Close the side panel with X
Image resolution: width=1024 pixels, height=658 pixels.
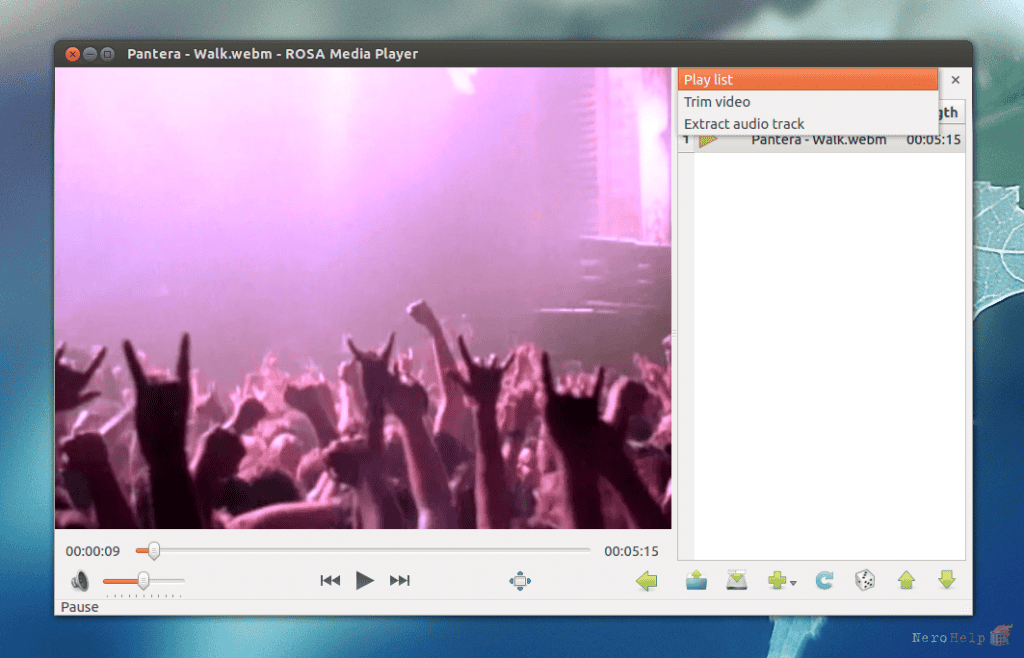[x=955, y=80]
